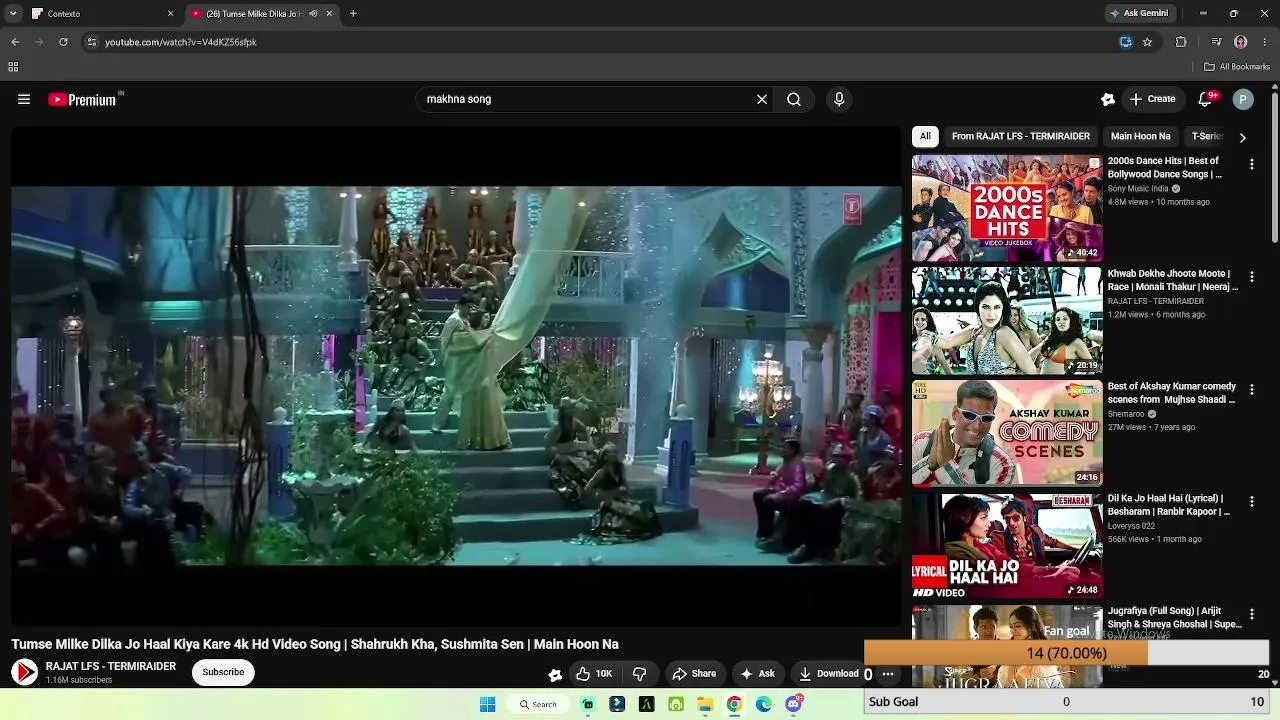Open Chrome from the taskbar
1280x720 pixels.
(x=734, y=705)
